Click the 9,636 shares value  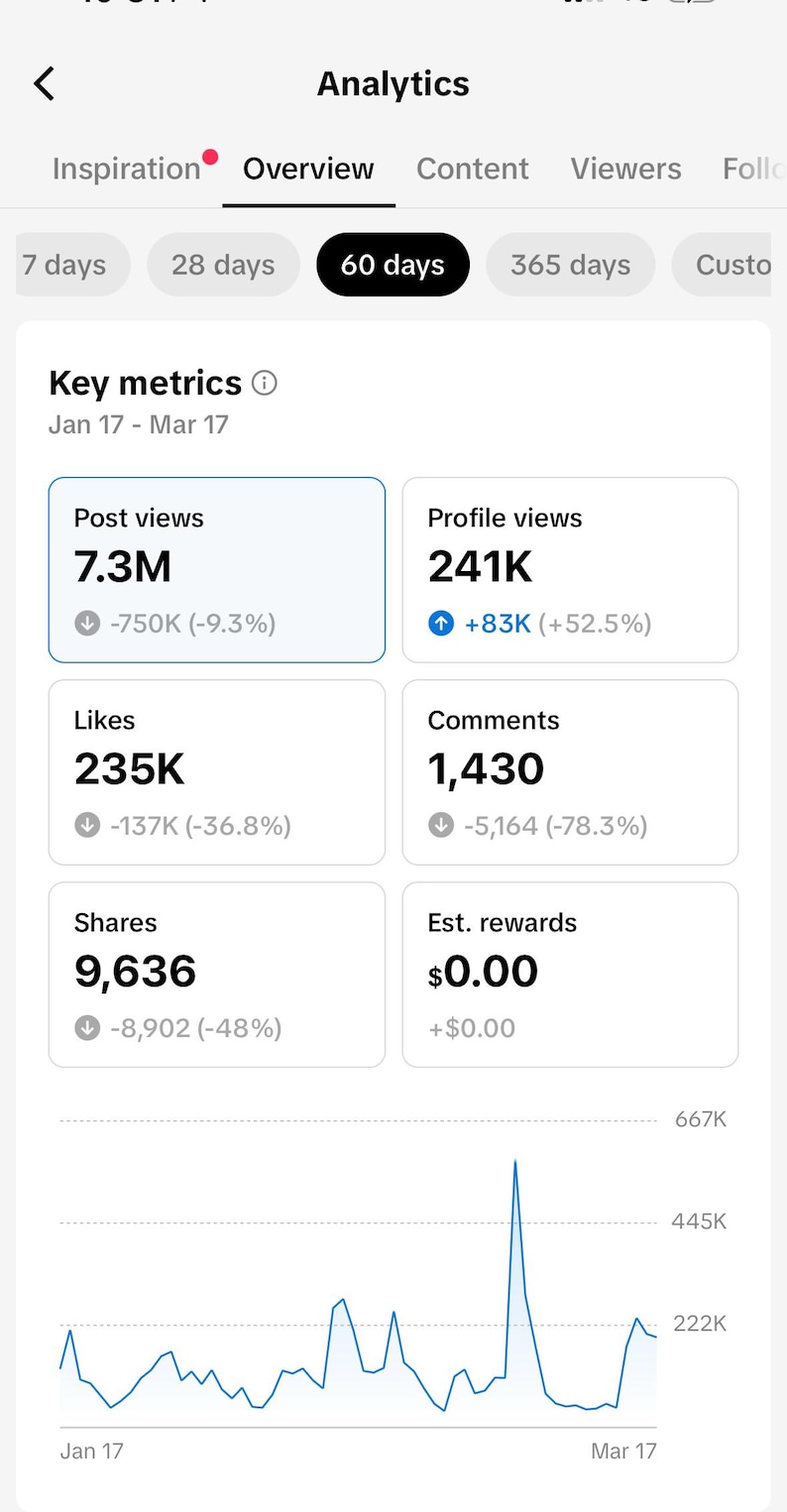tap(136, 972)
